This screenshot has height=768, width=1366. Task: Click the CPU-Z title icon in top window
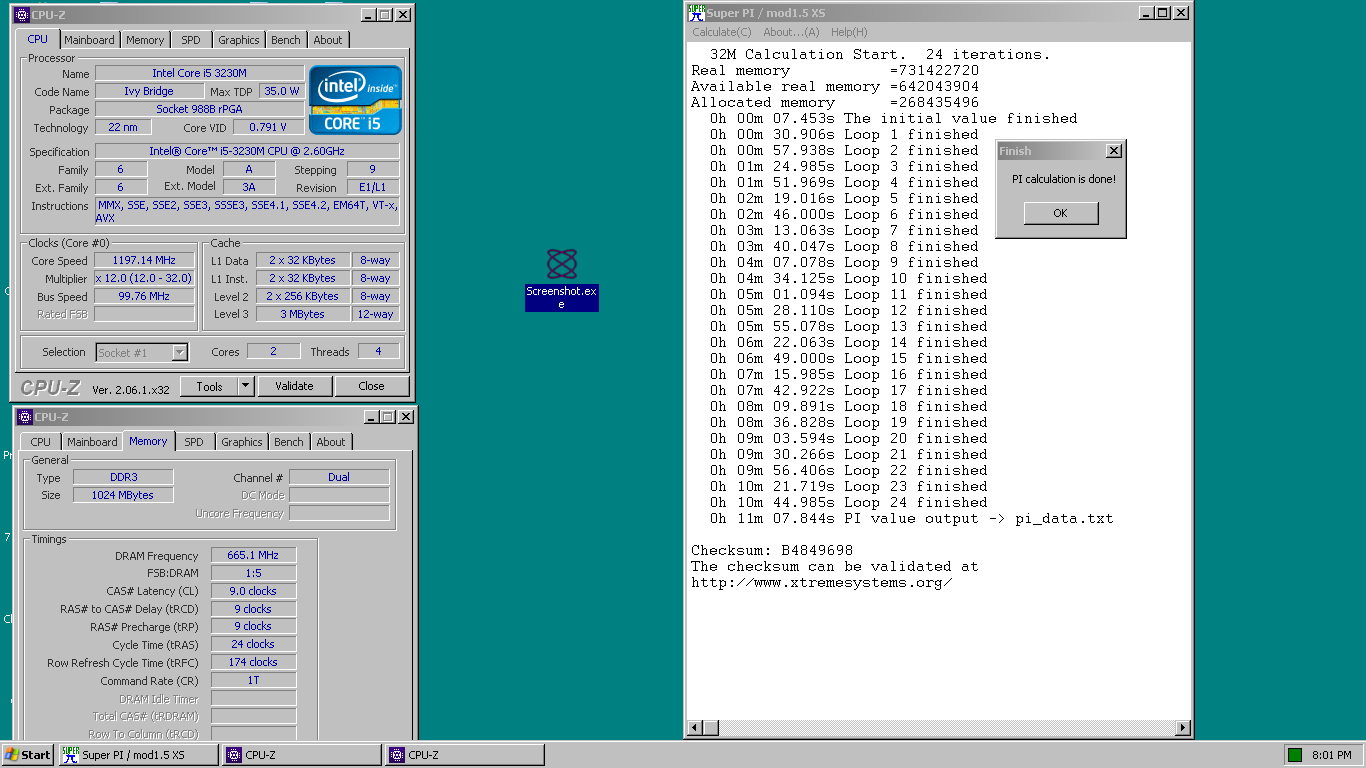coord(23,15)
